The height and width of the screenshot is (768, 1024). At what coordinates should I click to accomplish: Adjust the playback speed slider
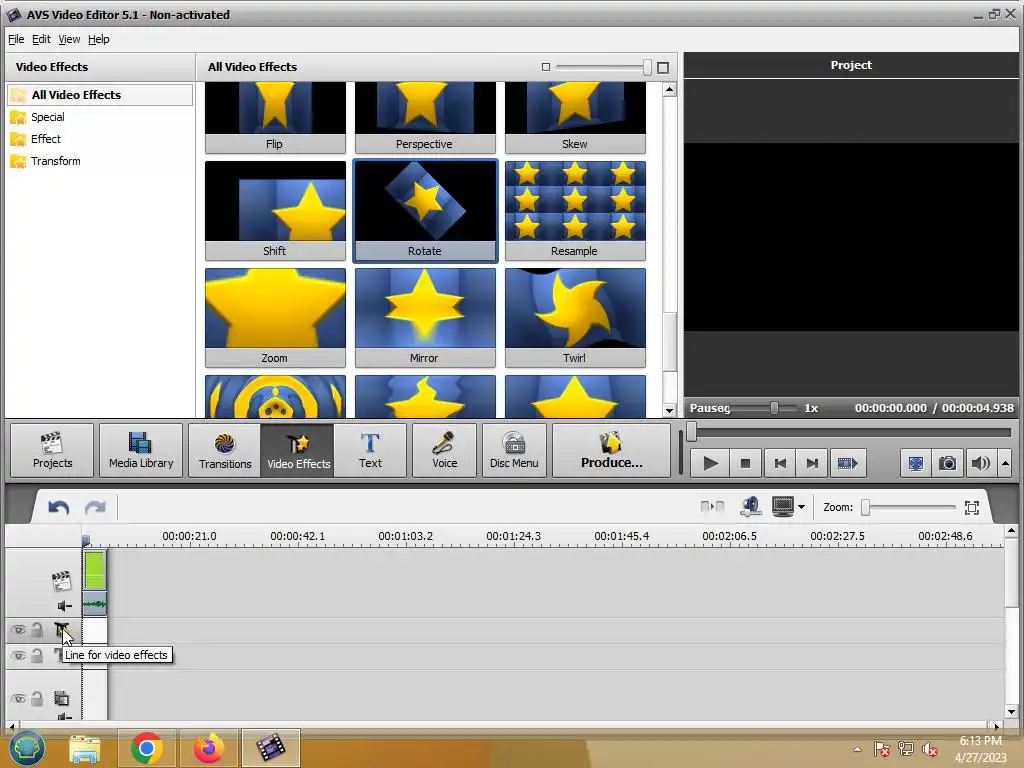(x=775, y=408)
